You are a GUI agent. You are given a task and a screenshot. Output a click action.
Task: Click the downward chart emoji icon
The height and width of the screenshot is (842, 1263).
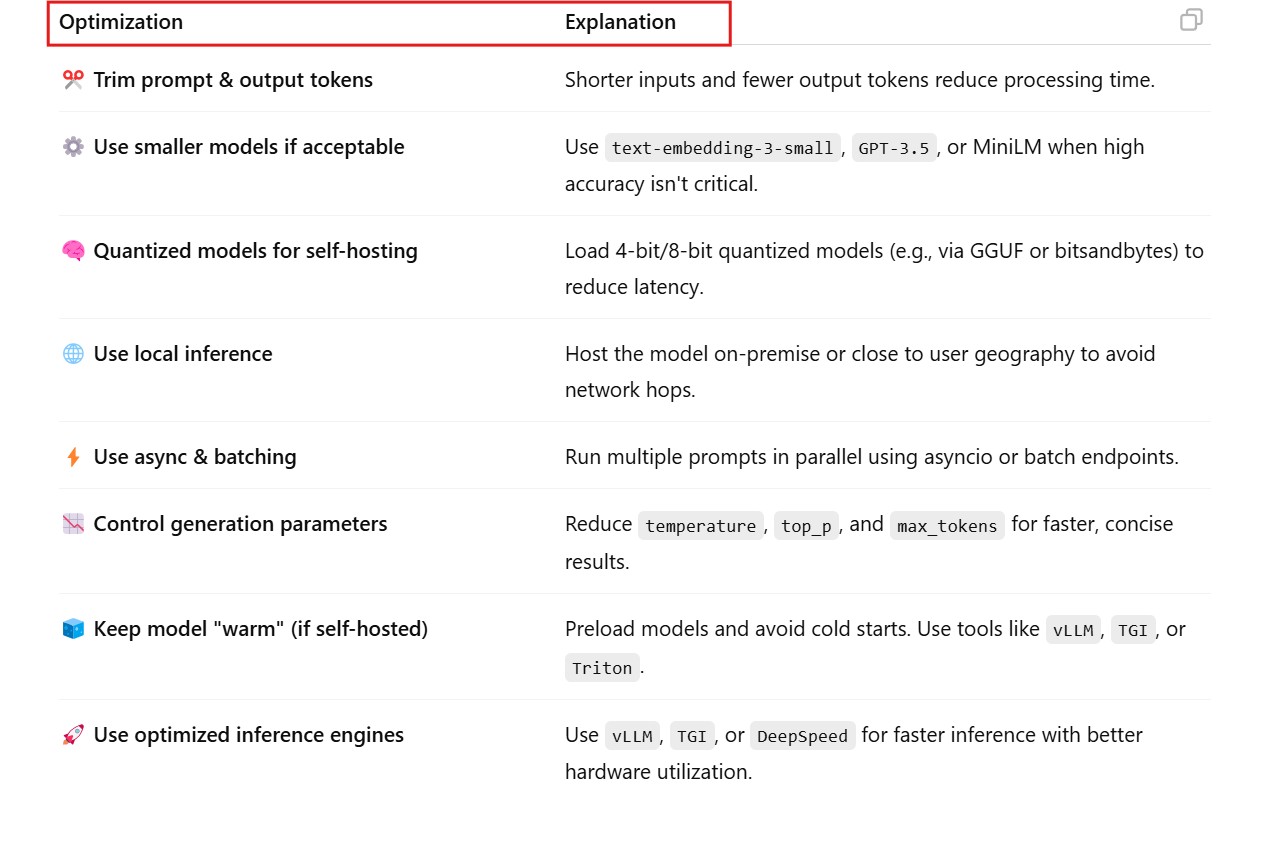tap(73, 524)
